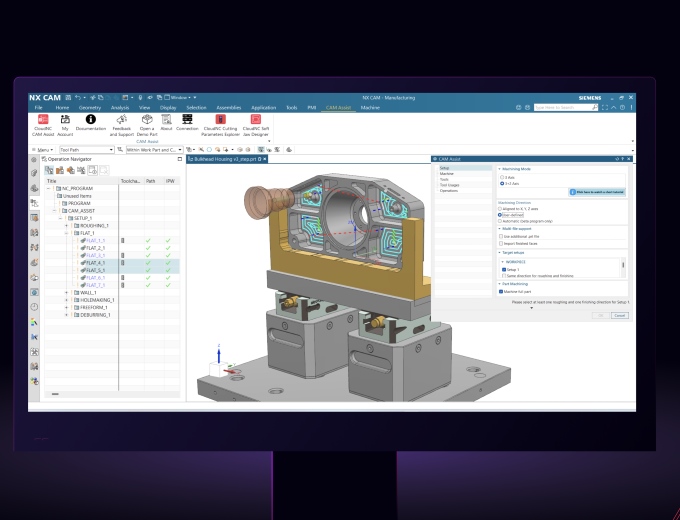The width and height of the screenshot is (680, 520).
Task: Click the fullscreen toggle icon near search
Action: coord(605,108)
